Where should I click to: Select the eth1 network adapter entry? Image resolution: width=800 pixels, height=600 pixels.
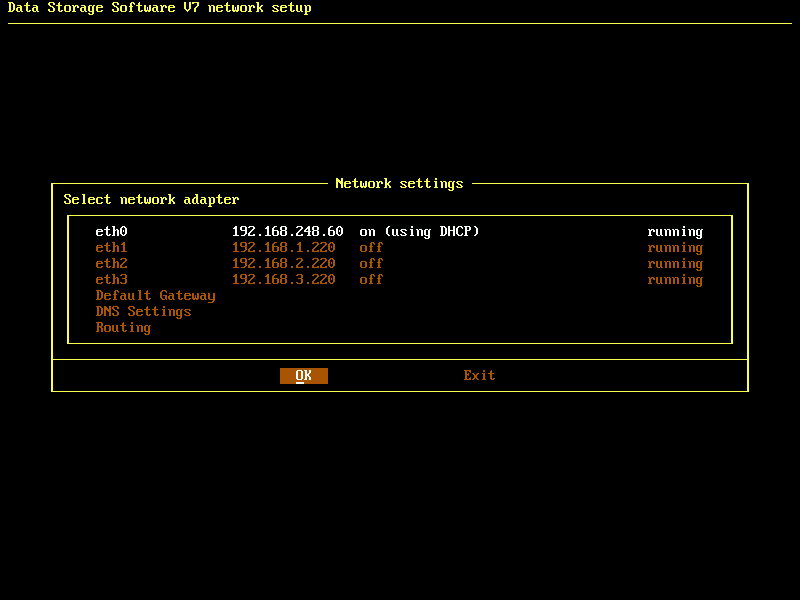pos(399,247)
